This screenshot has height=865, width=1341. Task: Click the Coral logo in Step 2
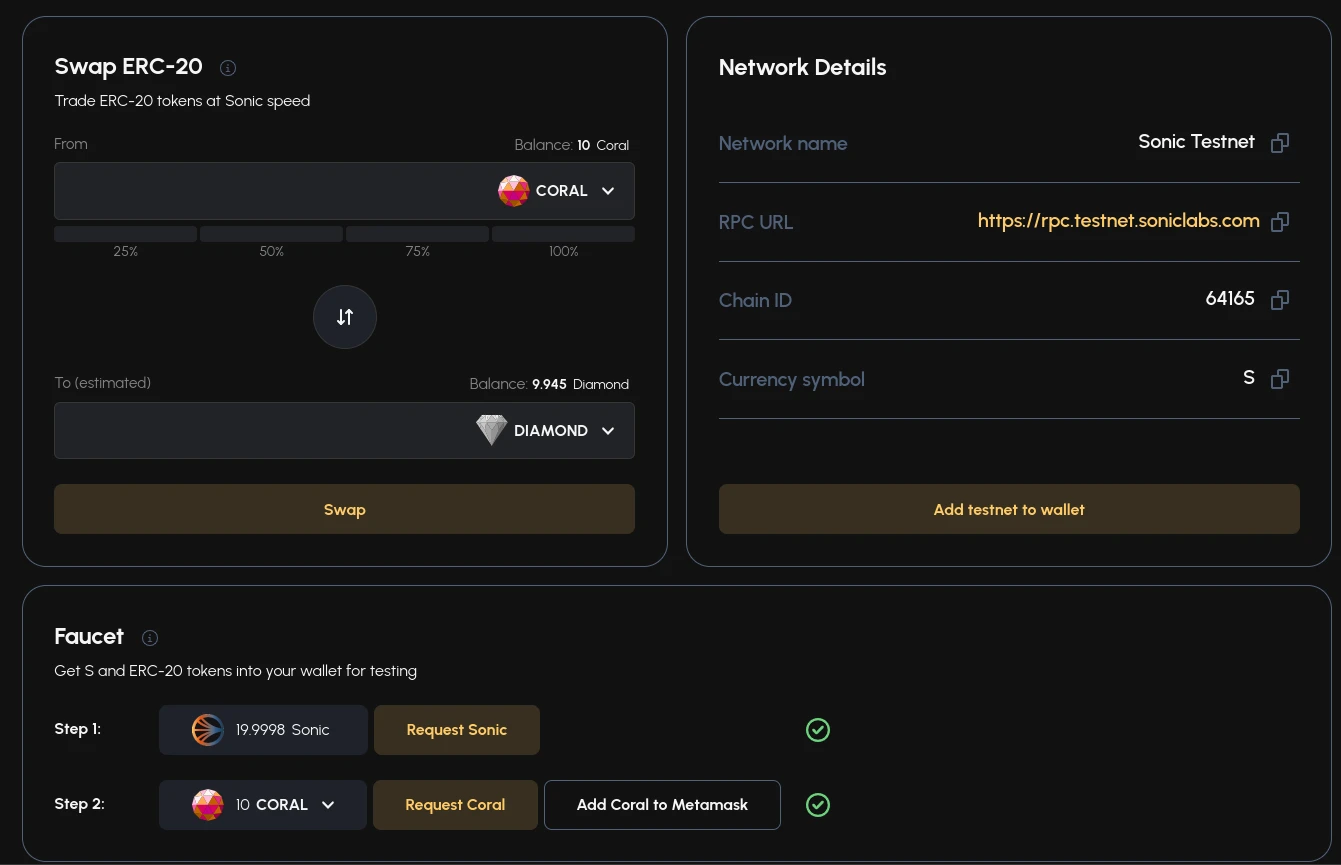coord(208,805)
